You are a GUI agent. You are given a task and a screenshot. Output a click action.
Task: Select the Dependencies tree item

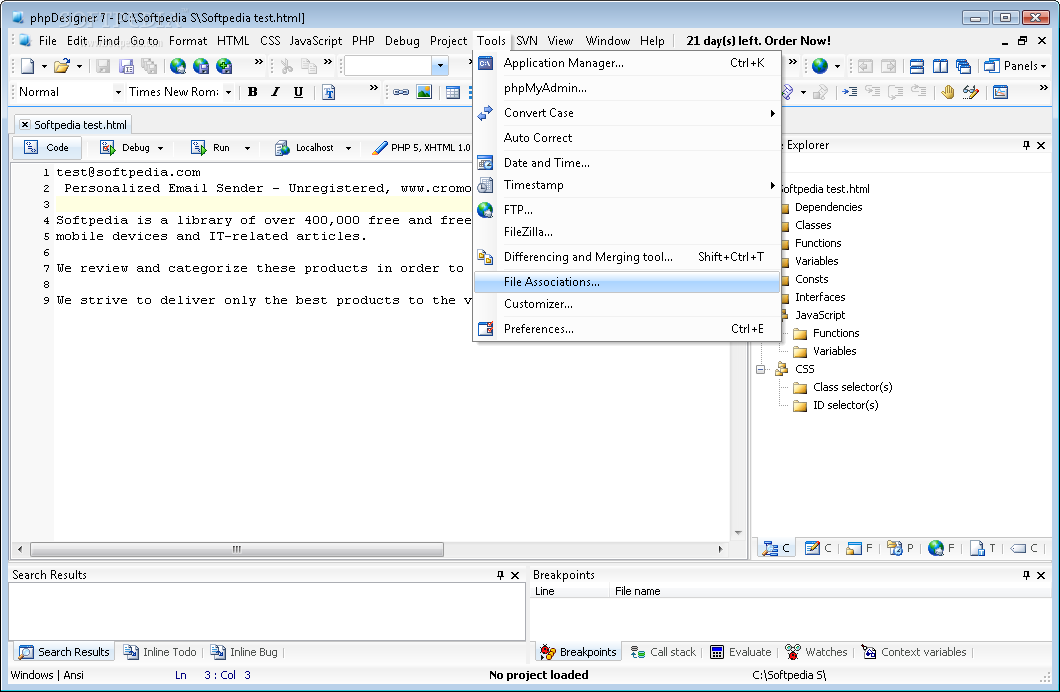click(x=828, y=207)
